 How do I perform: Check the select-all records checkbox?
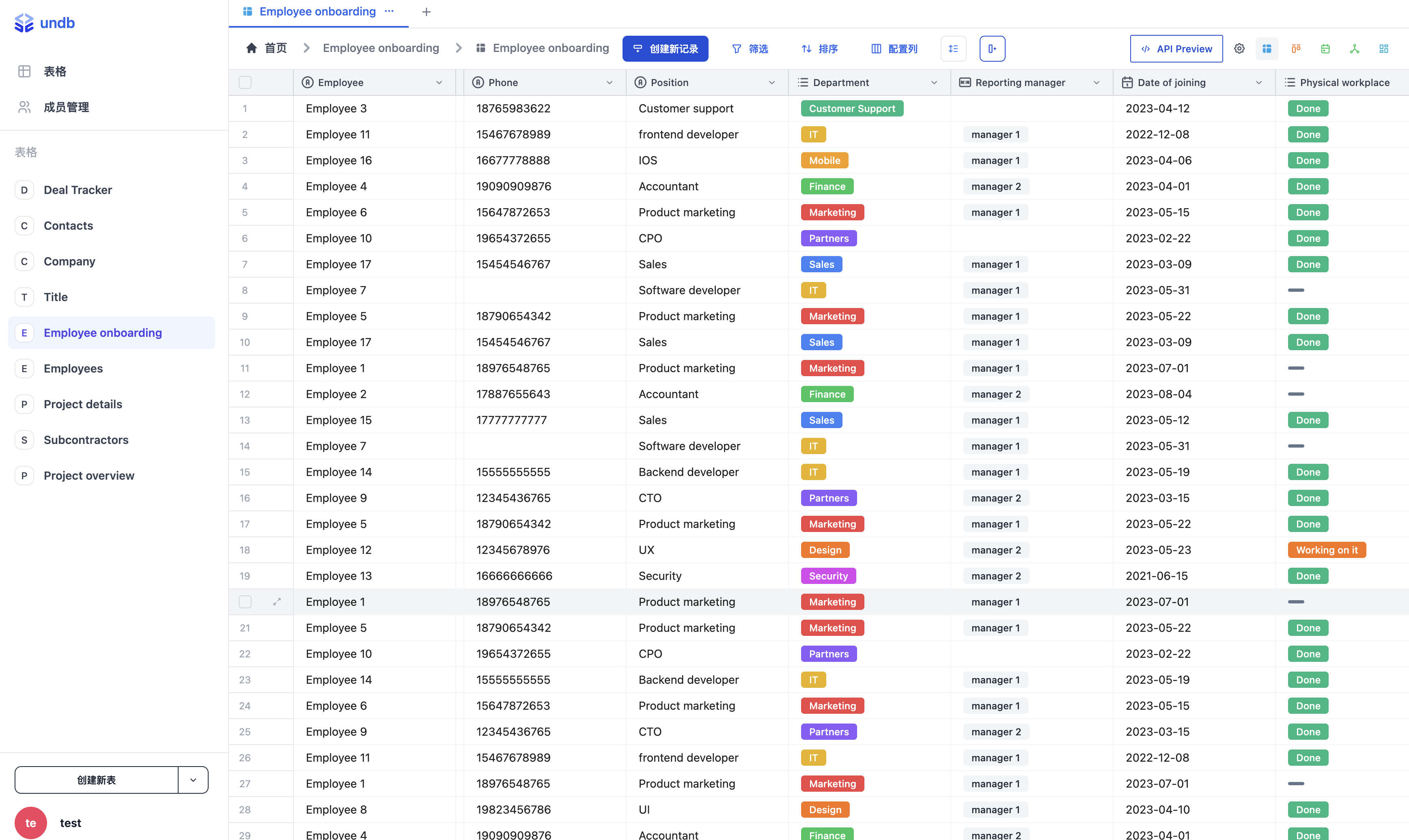(245, 82)
